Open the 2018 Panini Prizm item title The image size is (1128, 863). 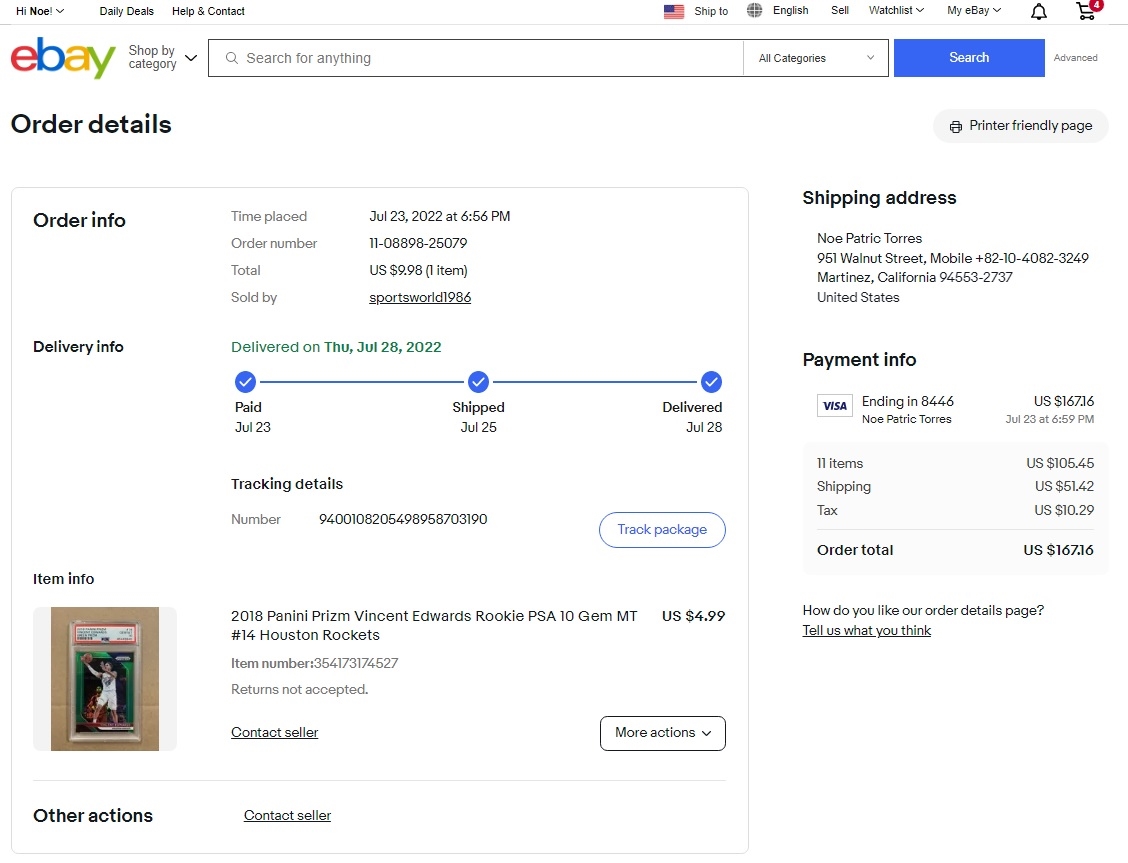coord(434,626)
